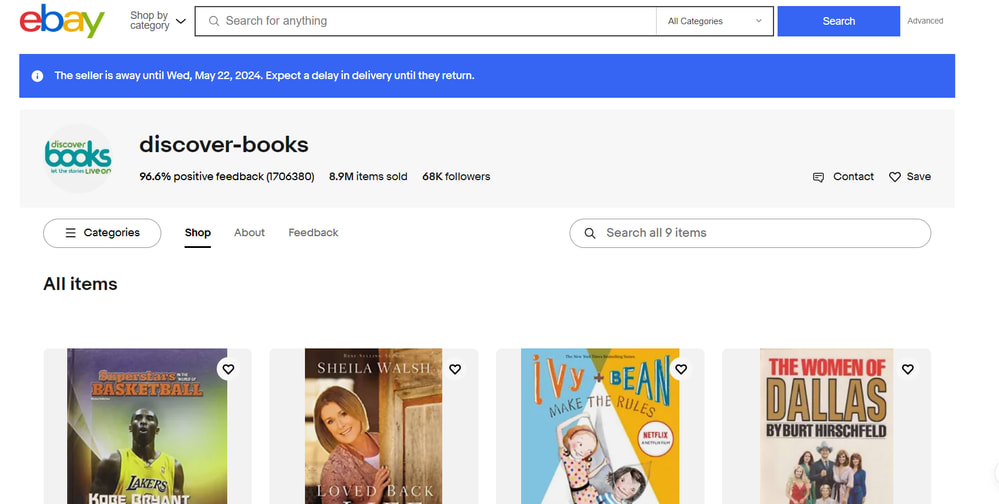Click the magnifier in store search

(590, 233)
